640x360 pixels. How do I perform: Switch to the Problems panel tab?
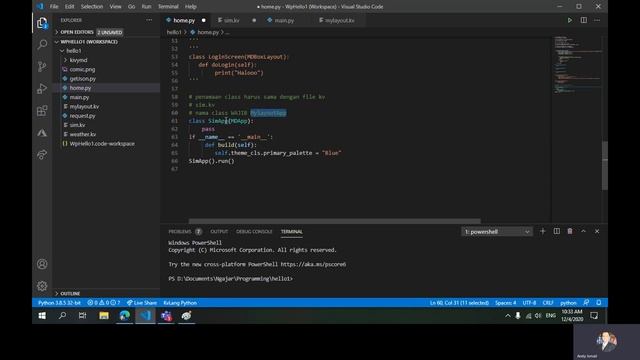click(180, 231)
